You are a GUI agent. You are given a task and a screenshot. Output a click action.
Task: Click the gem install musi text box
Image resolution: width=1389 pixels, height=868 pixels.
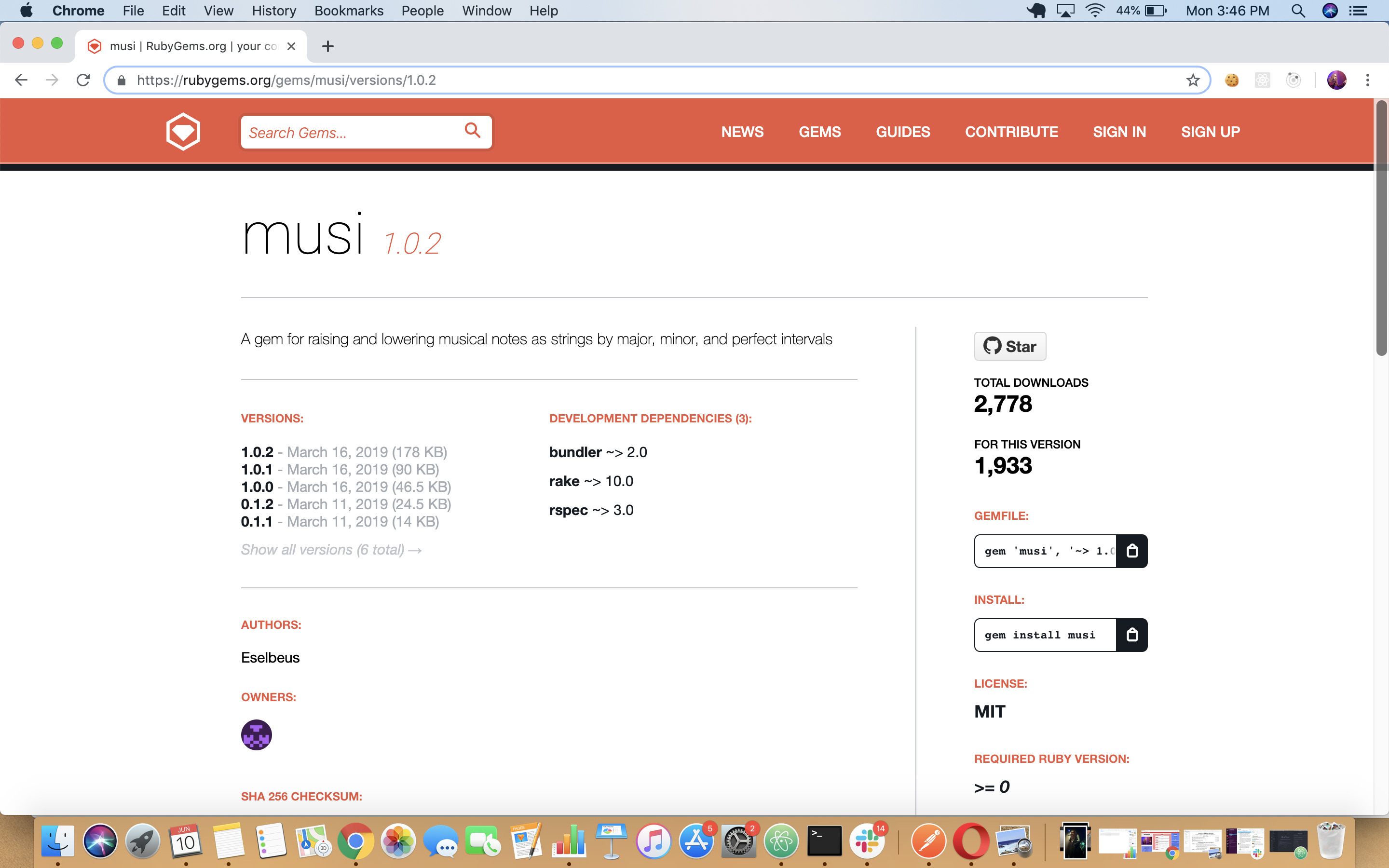pyautogui.click(x=1045, y=635)
